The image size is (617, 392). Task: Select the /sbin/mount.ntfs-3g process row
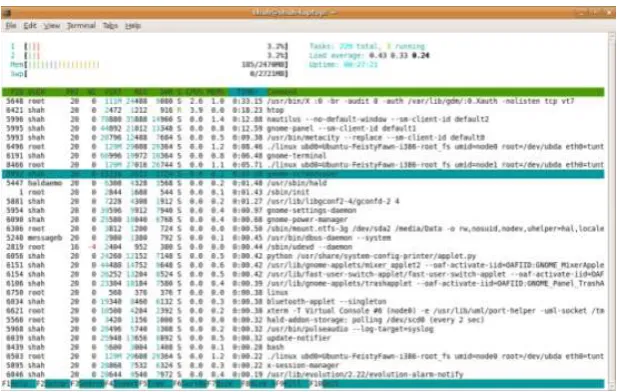pos(303,228)
